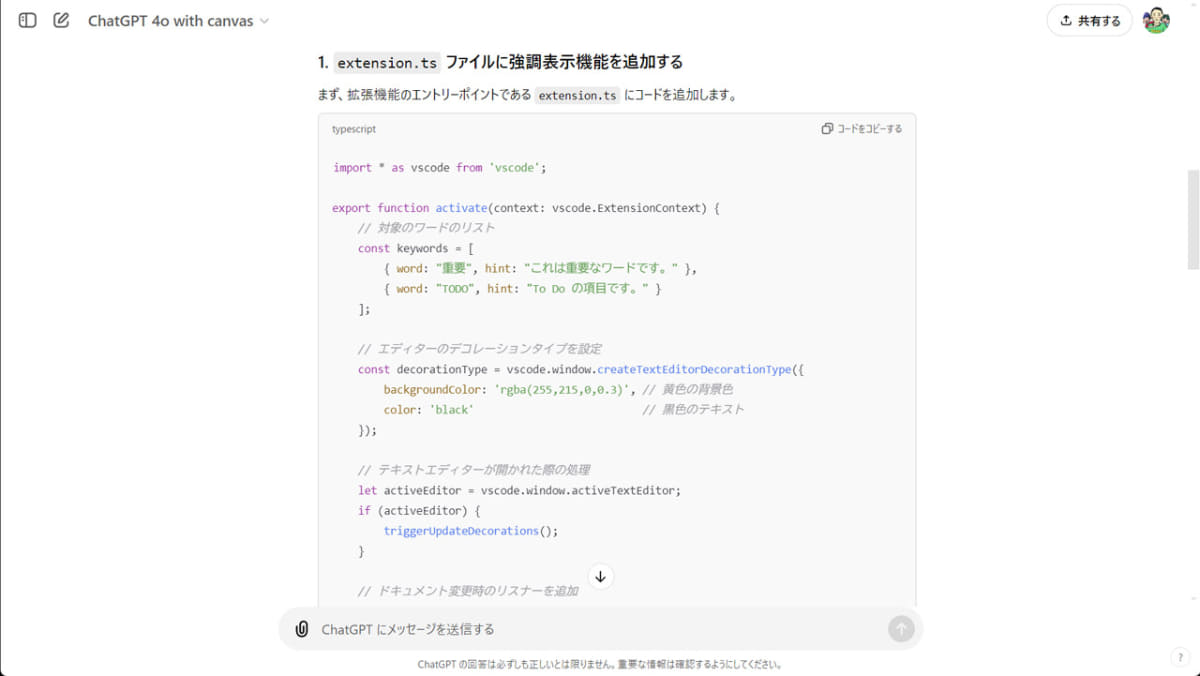The image size is (1200, 676).
Task: Click the disclaimer text below the input bar
Action: pos(600,662)
